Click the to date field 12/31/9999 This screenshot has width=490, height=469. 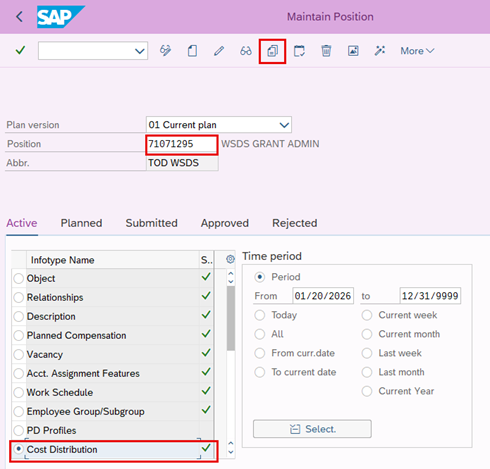pyautogui.click(x=430, y=296)
